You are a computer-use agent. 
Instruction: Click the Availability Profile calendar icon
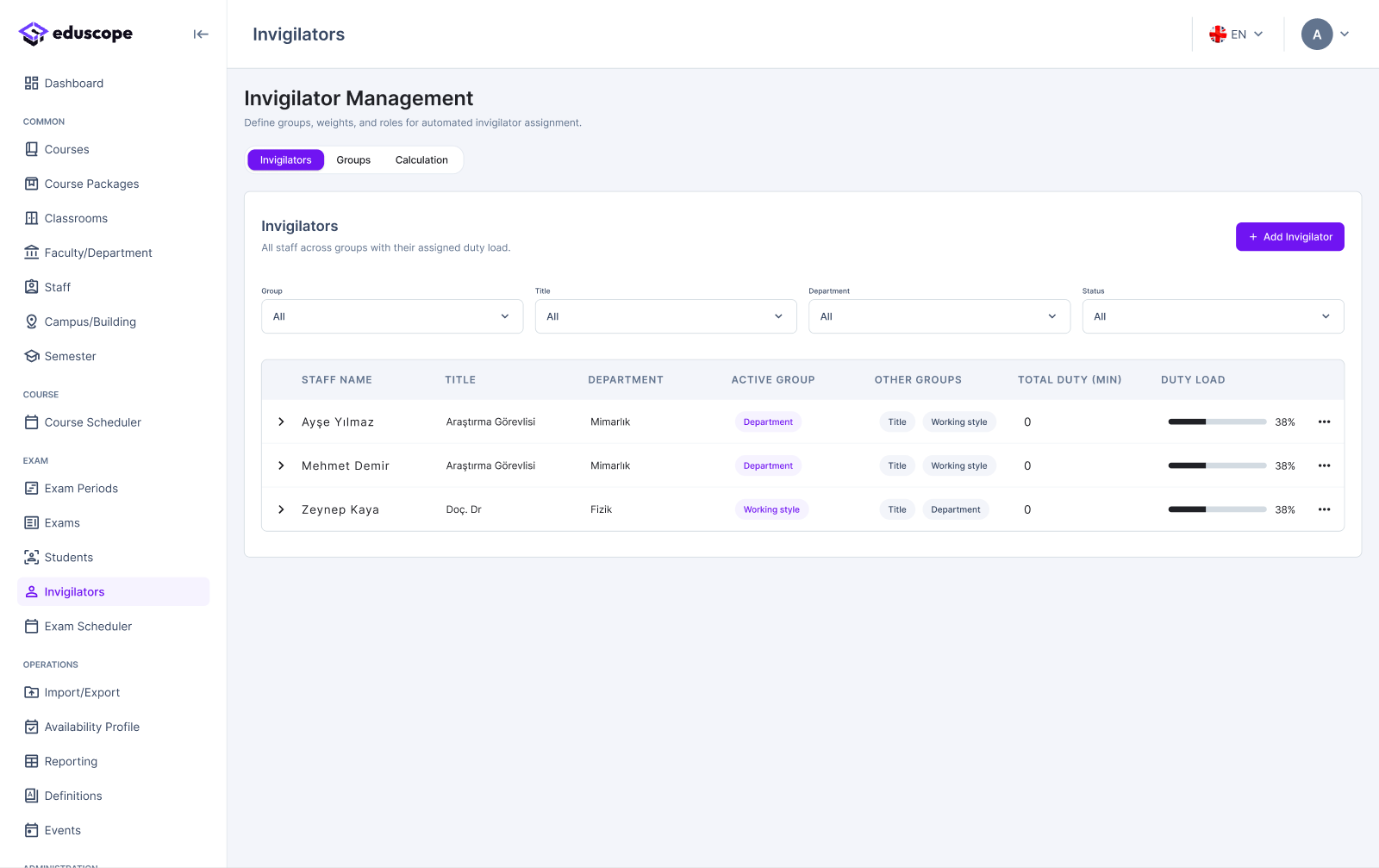(x=32, y=727)
